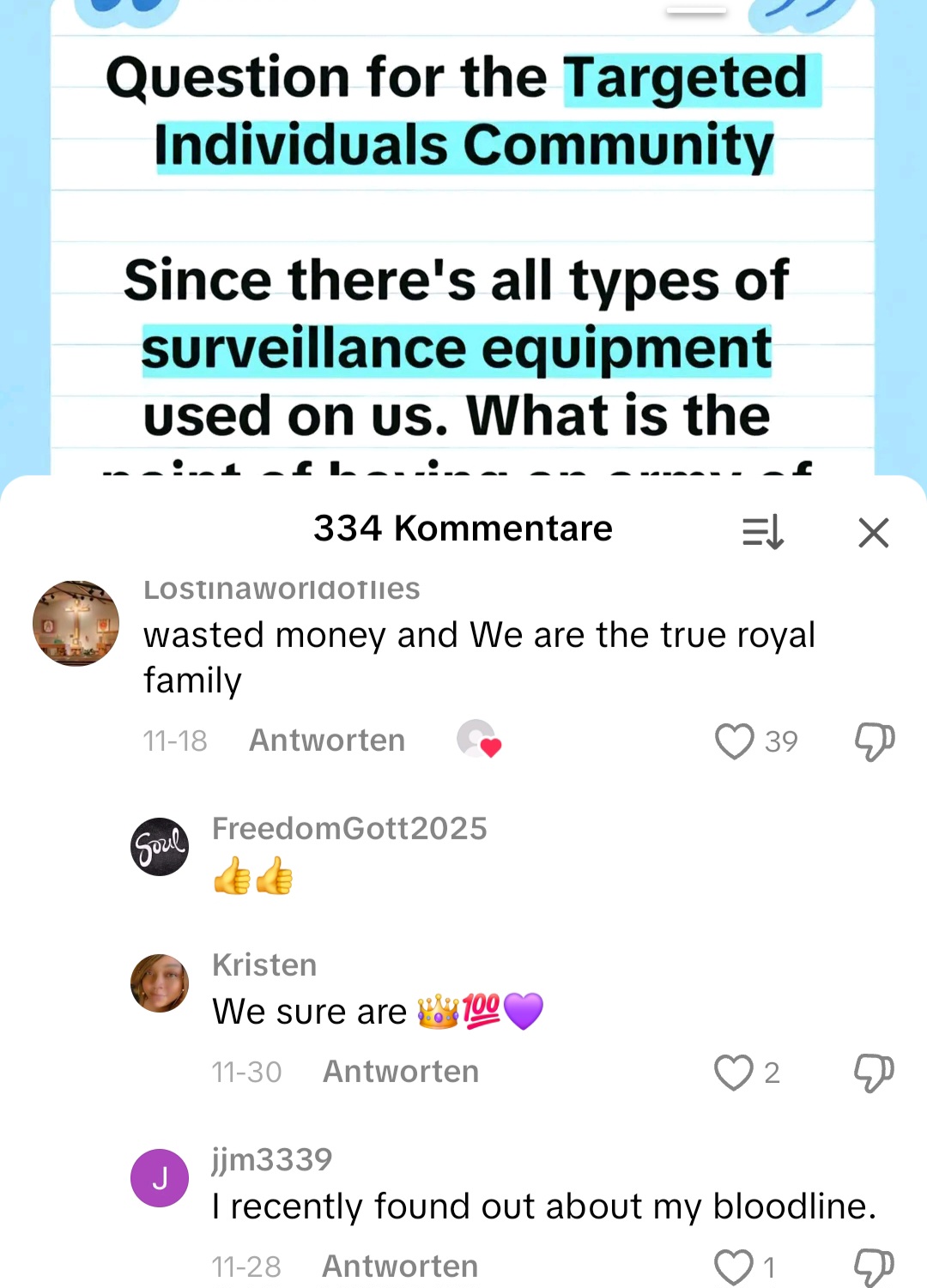Open Lostinaworldoflies profile picture
The image size is (927, 1288).
76,623
